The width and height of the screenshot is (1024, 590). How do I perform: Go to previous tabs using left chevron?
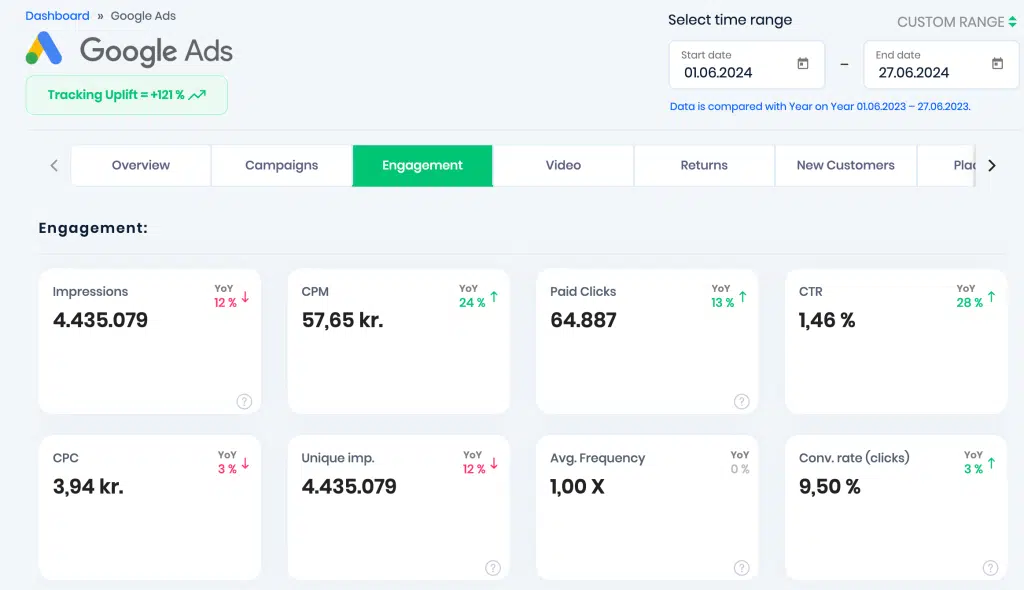coord(54,166)
